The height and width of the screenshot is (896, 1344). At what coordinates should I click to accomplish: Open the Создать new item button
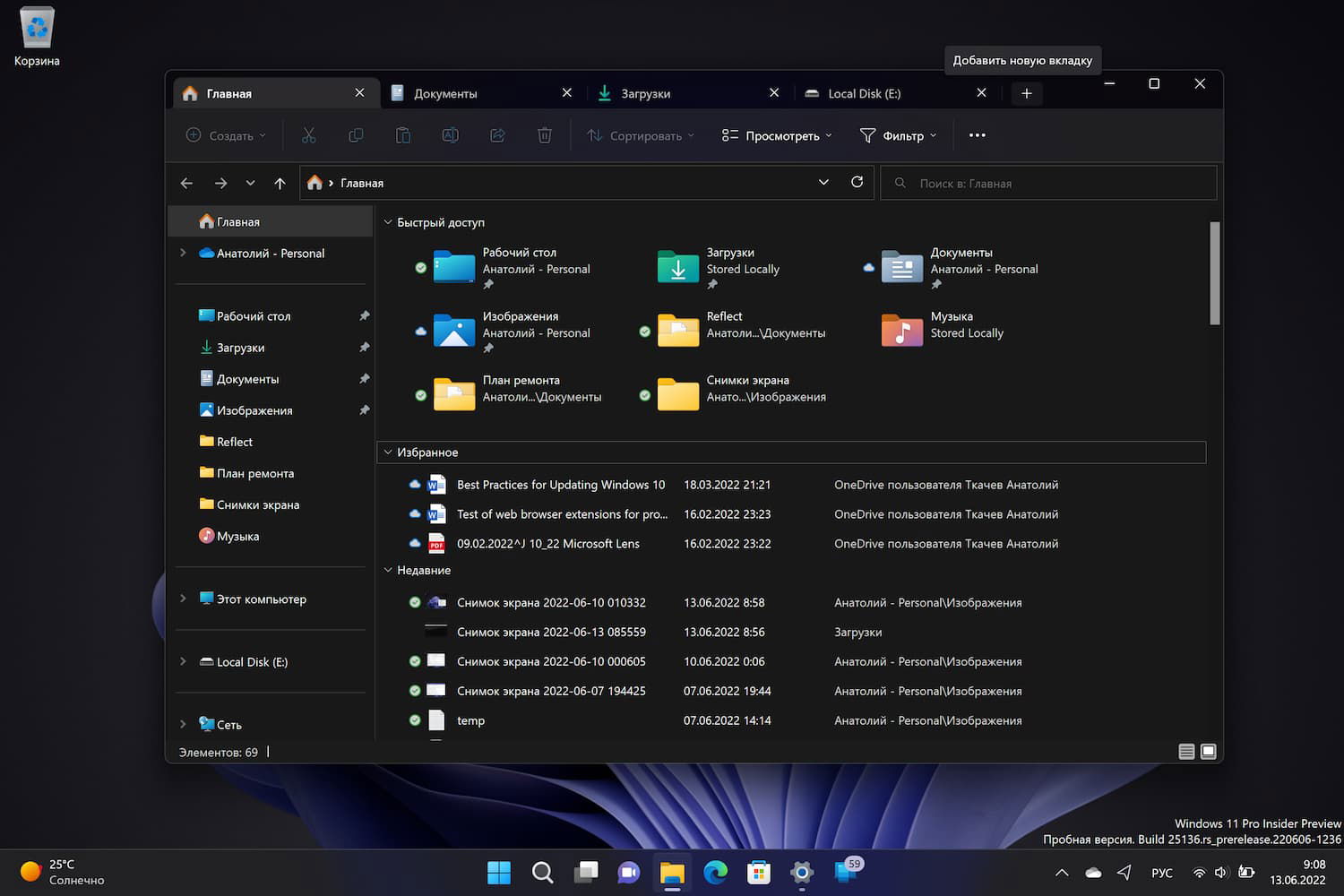[x=226, y=135]
